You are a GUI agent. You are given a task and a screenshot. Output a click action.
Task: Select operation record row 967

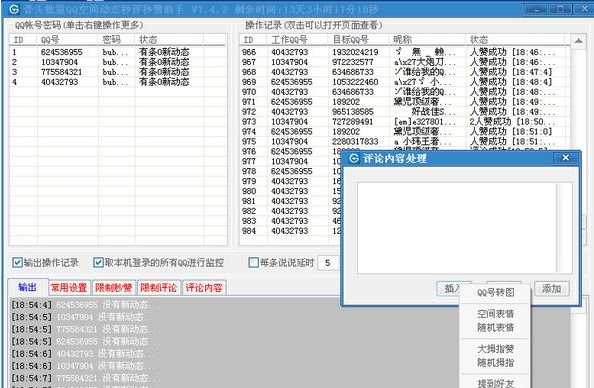[404, 62]
